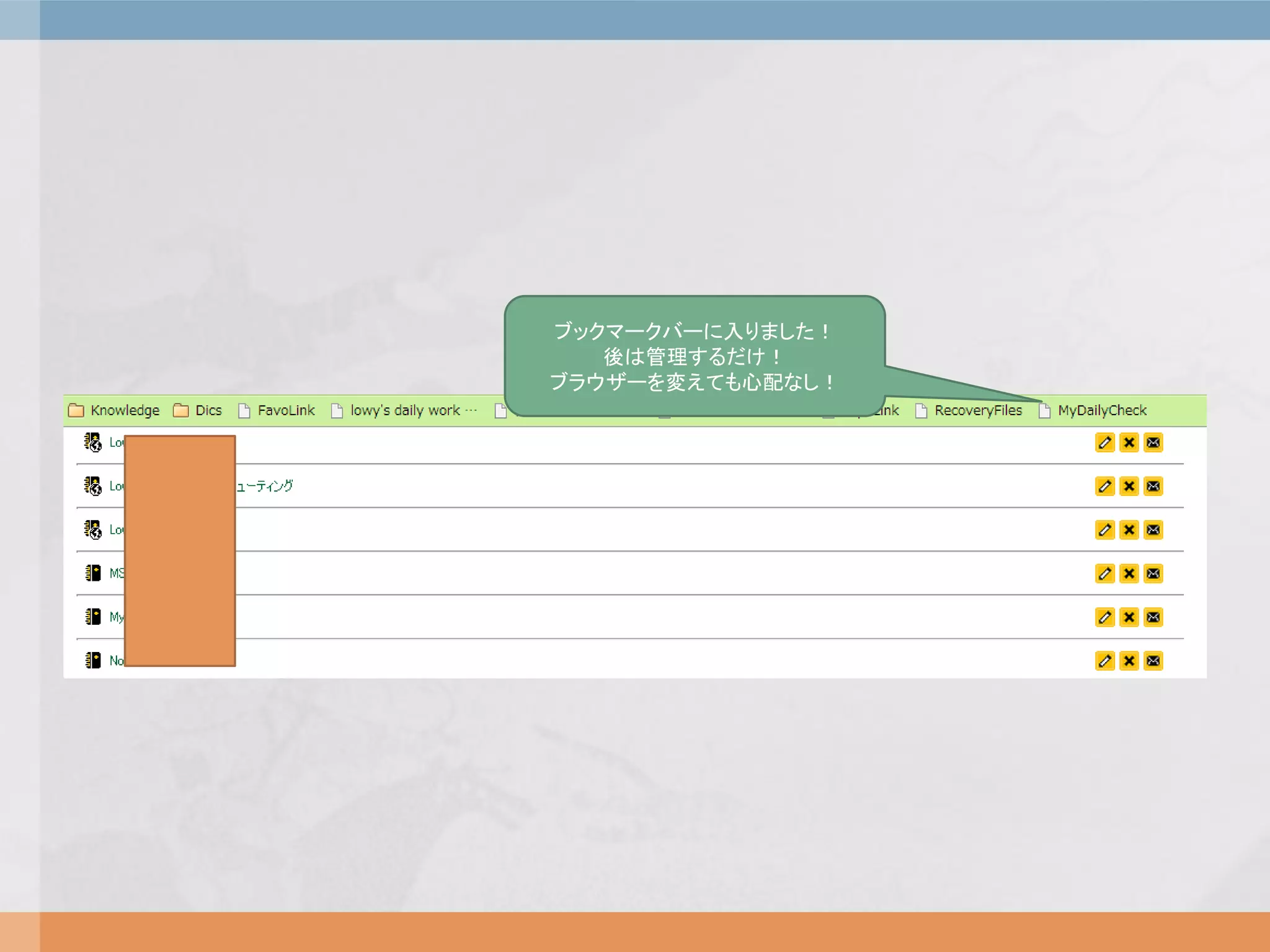
Task: Click the green speech bubble callout
Action: [694, 356]
